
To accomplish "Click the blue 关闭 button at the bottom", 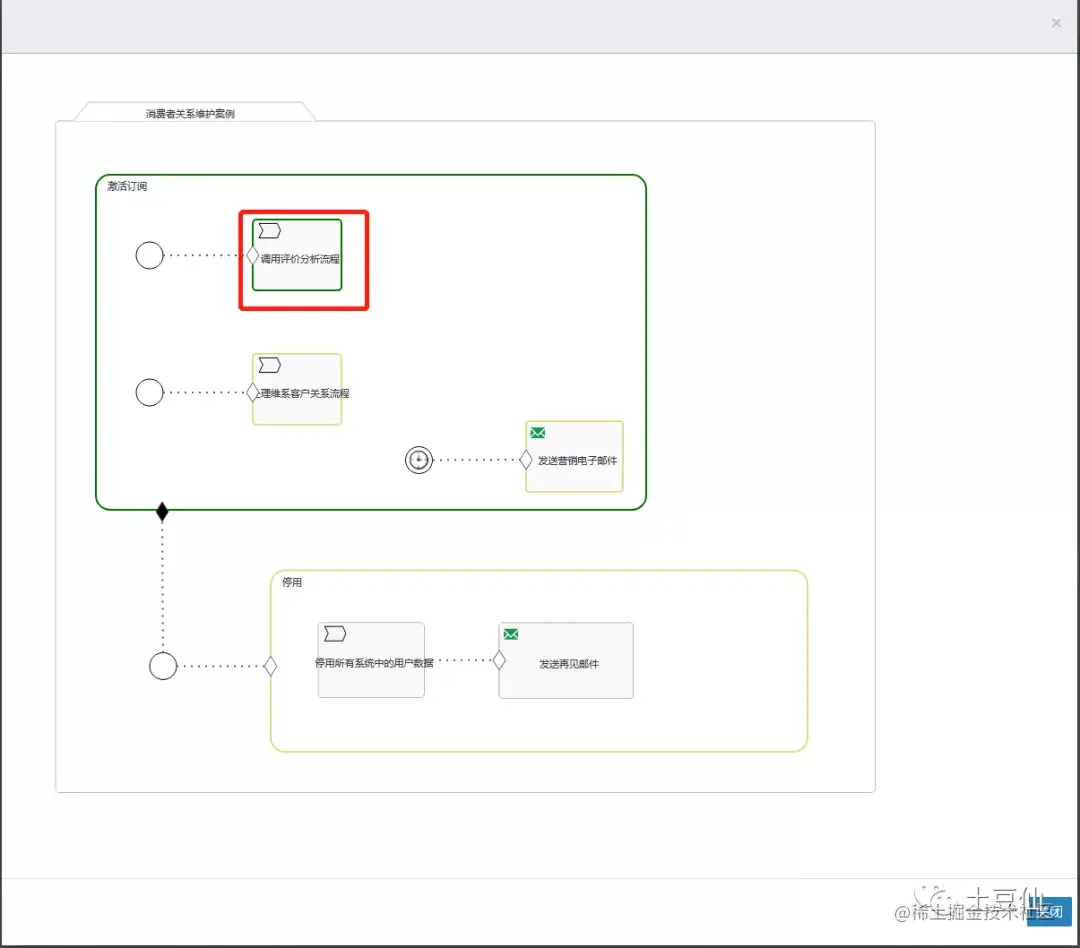I will 1049,911.
